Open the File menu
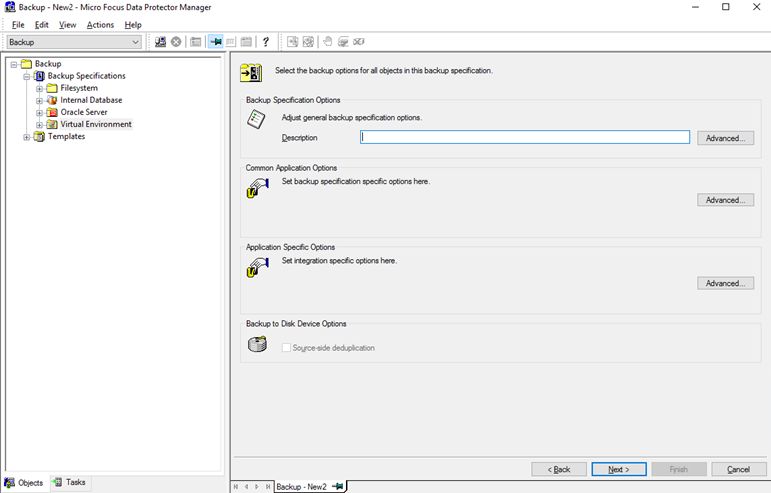771x493 pixels. point(18,25)
